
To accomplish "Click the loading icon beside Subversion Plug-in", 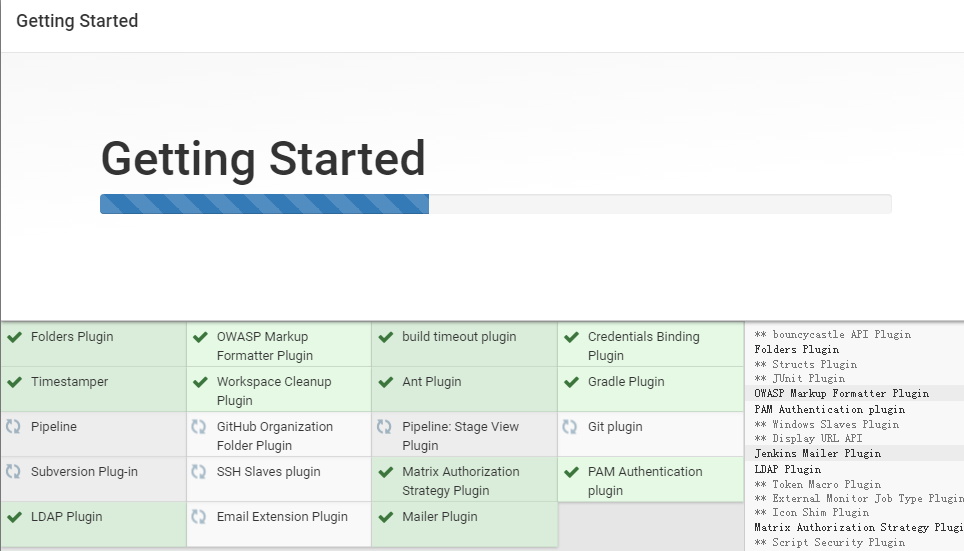I will pos(14,472).
